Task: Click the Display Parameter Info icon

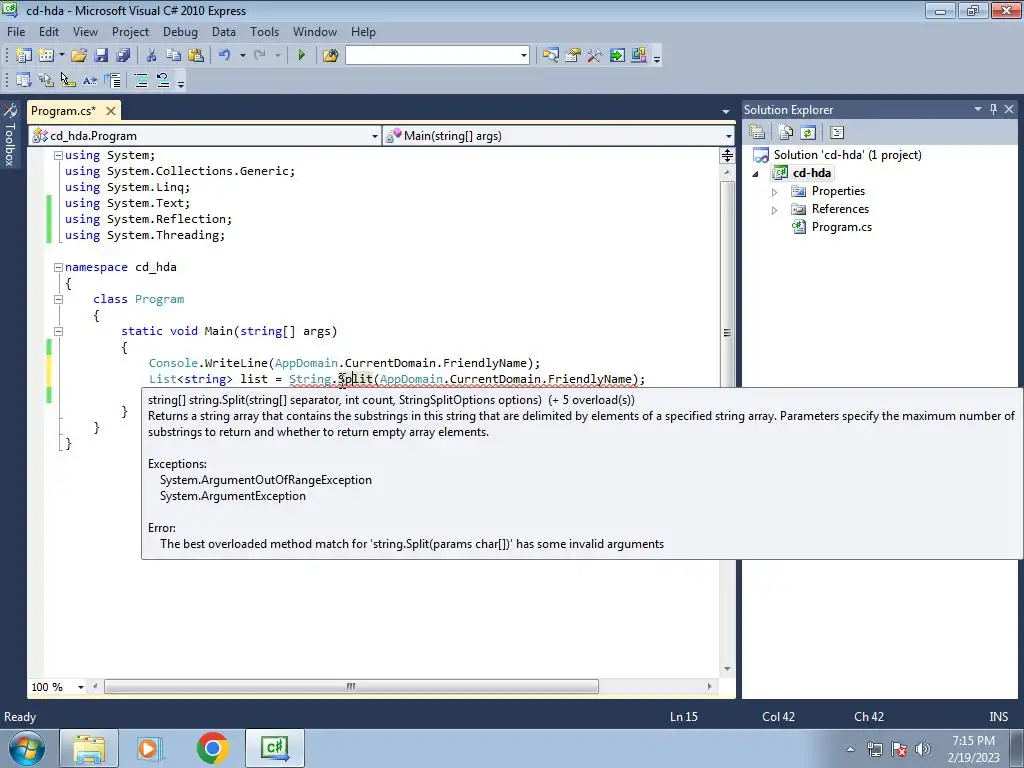Action: [46, 80]
